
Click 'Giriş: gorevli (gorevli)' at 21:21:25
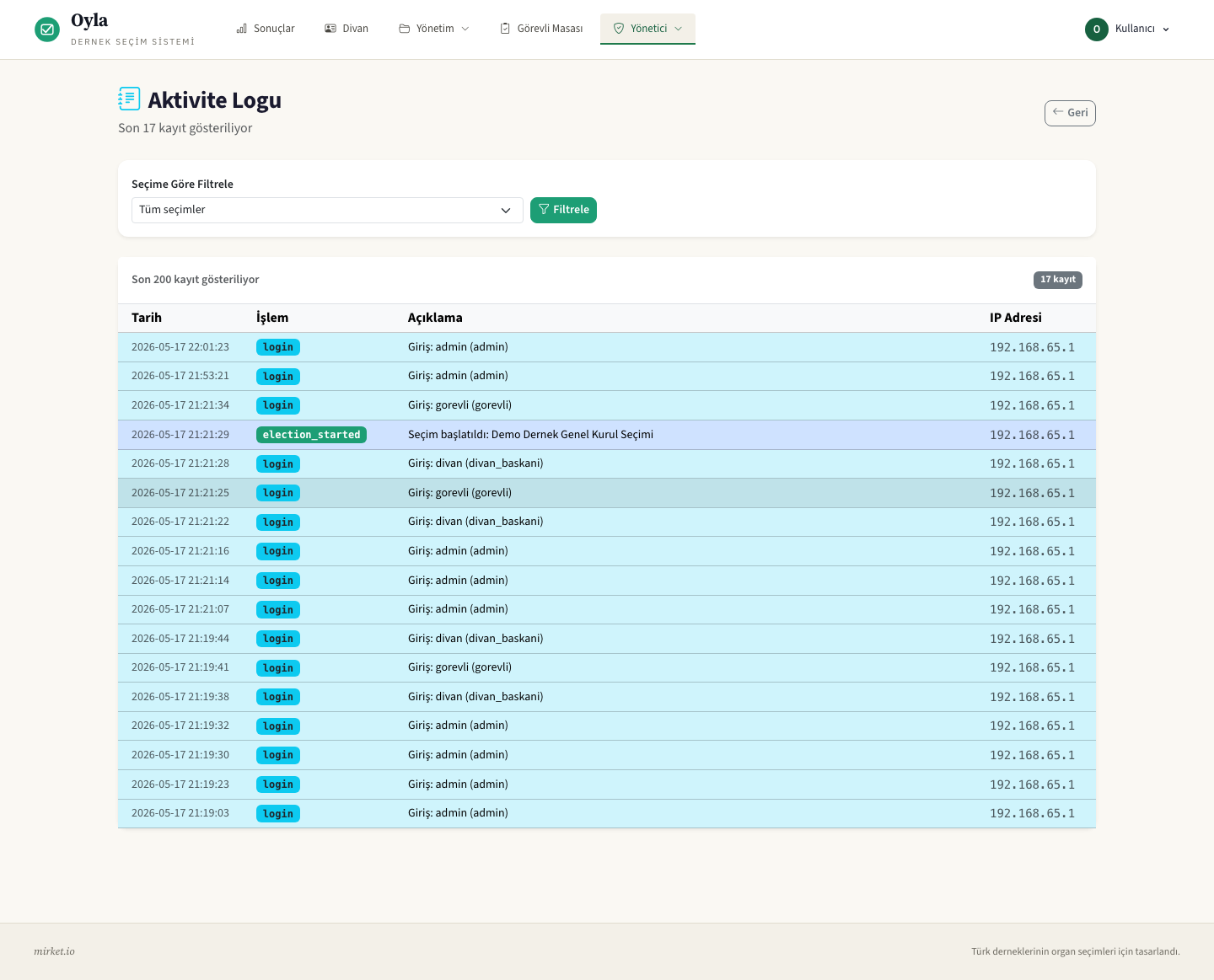coord(459,493)
